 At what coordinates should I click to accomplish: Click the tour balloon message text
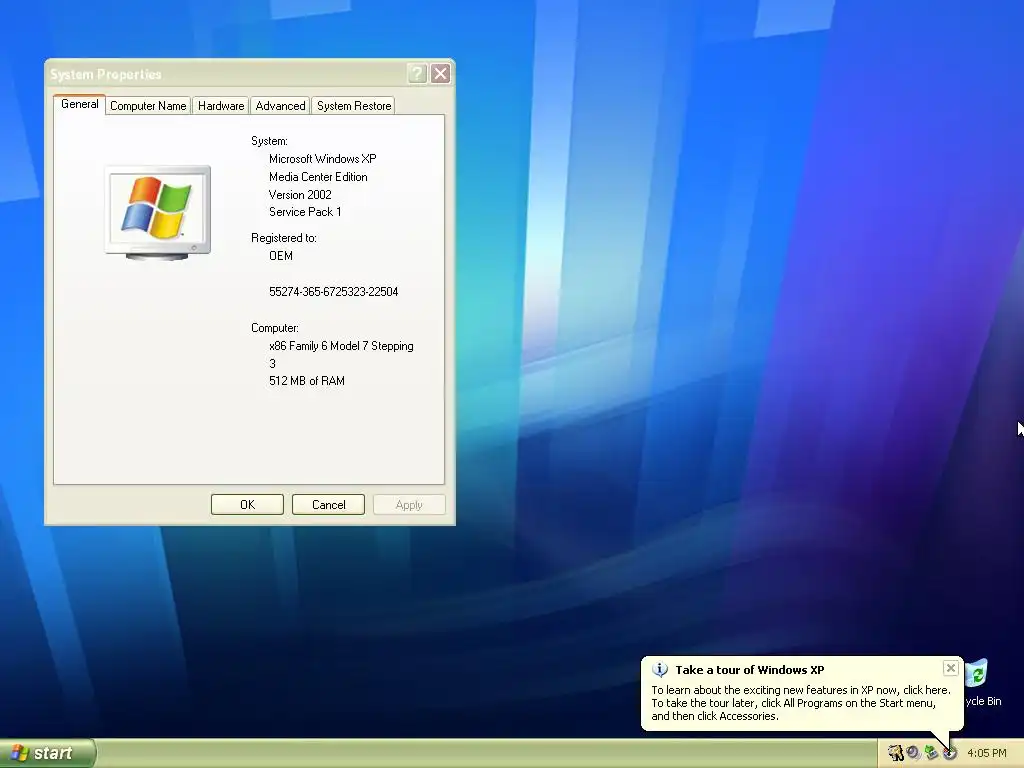(801, 703)
